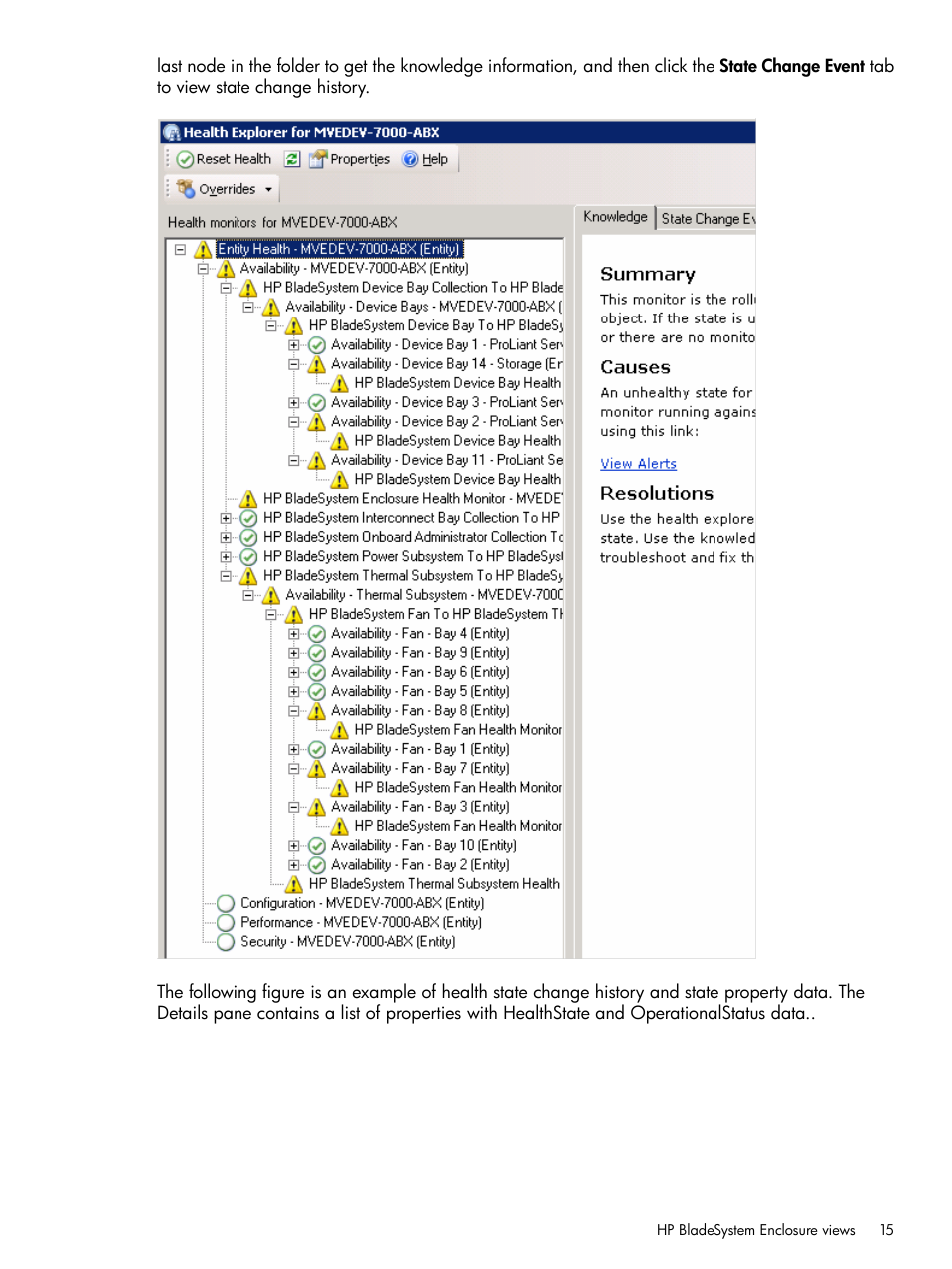Expand Availability - Device Bay 1 node
The width and height of the screenshot is (952, 1269).
click(x=294, y=345)
